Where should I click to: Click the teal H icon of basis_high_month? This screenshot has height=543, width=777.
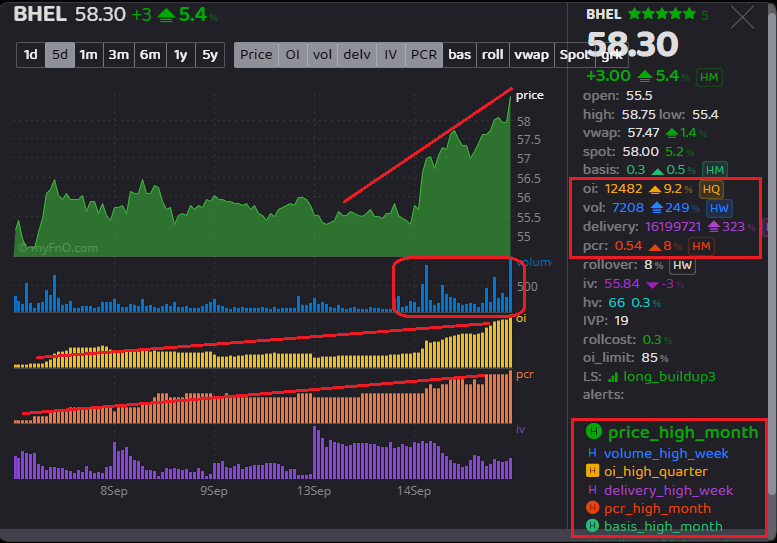593,526
